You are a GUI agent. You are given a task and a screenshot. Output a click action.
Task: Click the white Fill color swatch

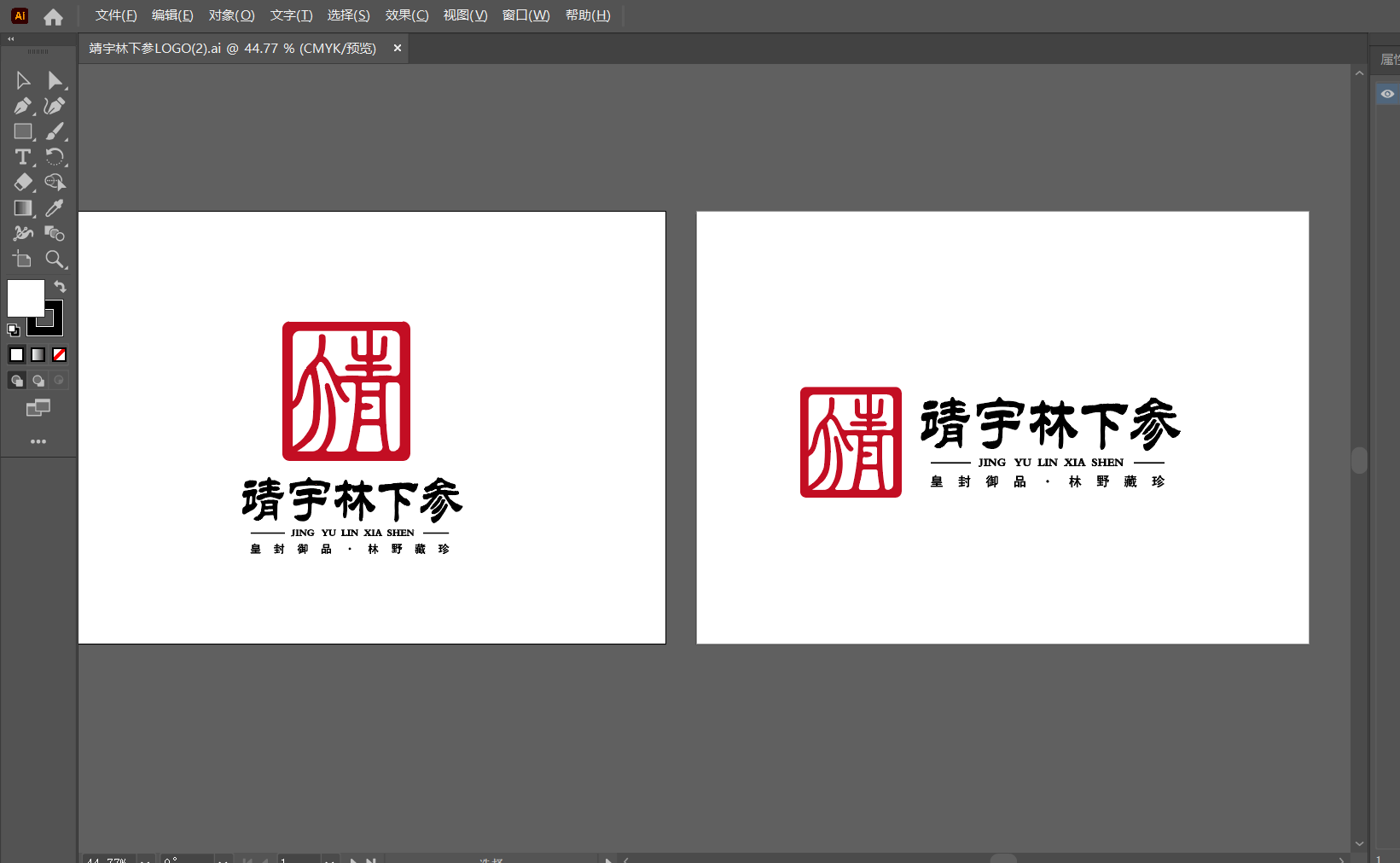(x=26, y=298)
